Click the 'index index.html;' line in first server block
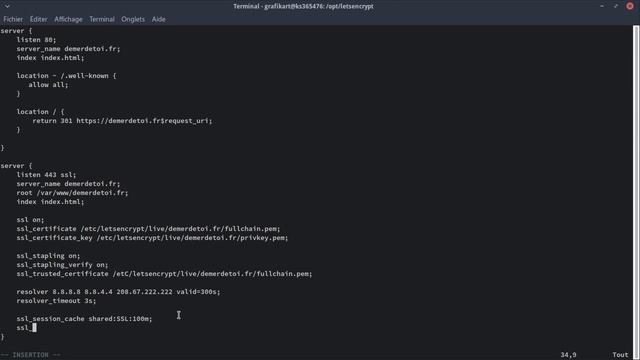Screen dimensions: 640x360 tap(50, 58)
